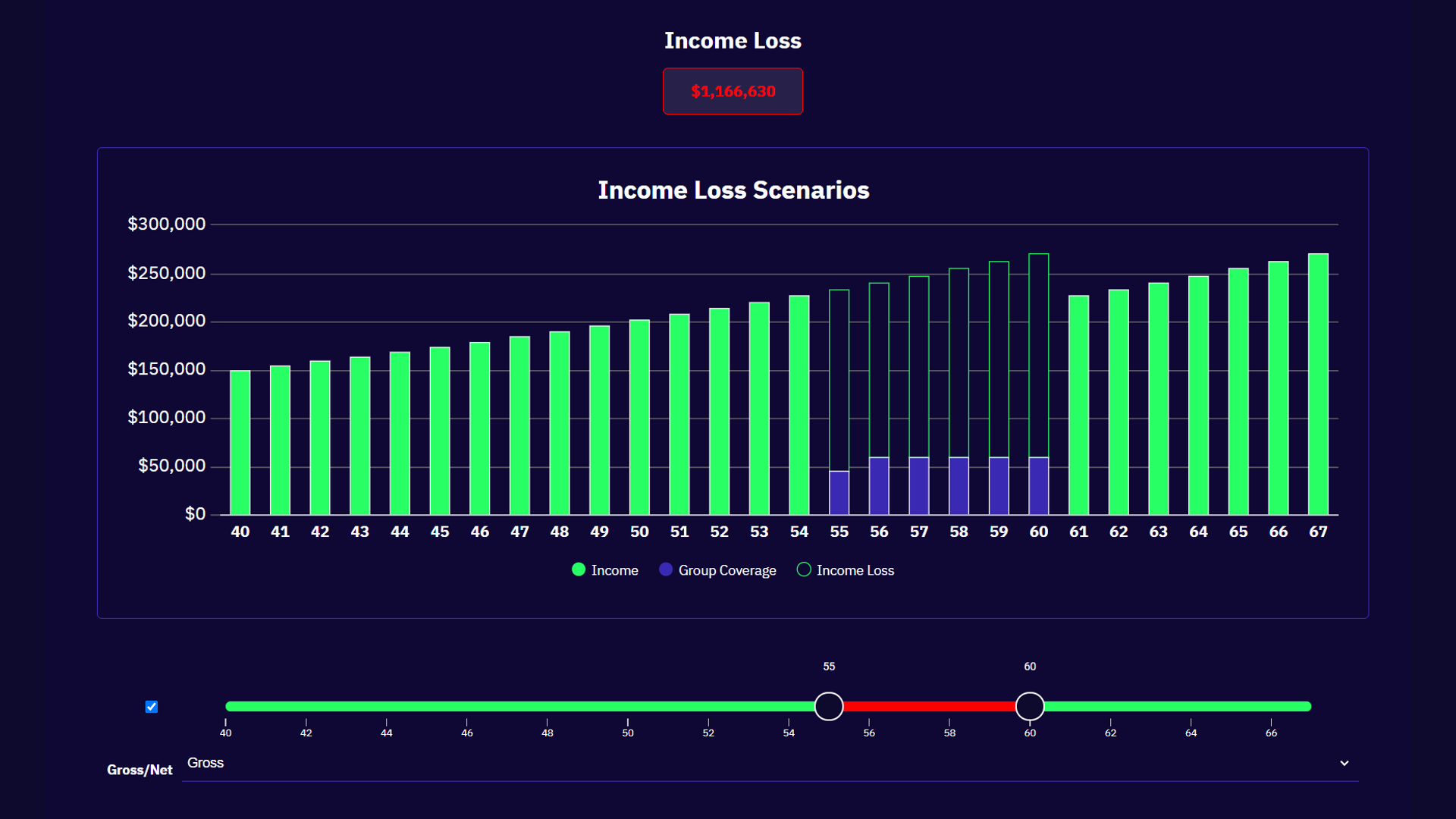Click the green Income legend circle

click(579, 570)
